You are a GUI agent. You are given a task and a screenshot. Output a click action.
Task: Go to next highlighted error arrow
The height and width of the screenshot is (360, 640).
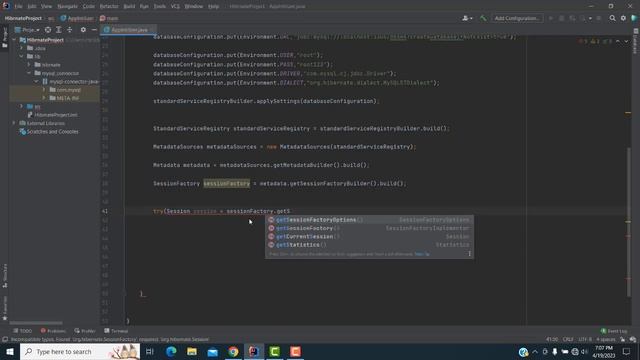point(626,41)
